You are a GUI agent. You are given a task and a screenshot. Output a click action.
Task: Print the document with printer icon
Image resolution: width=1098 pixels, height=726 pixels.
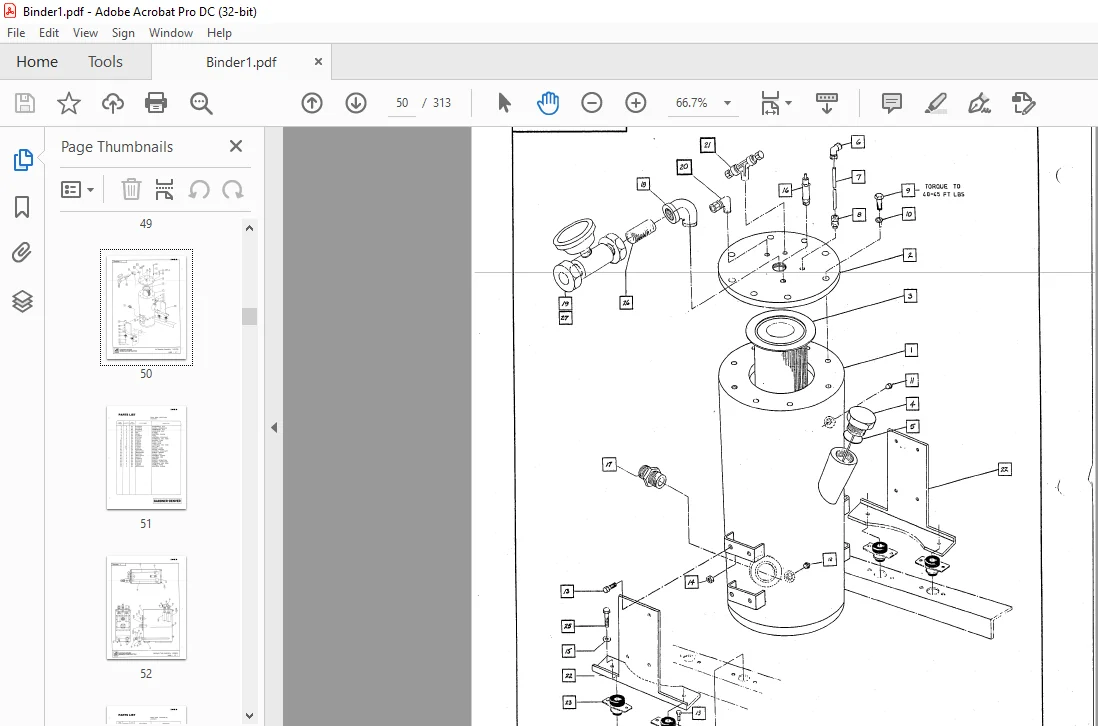coord(155,103)
